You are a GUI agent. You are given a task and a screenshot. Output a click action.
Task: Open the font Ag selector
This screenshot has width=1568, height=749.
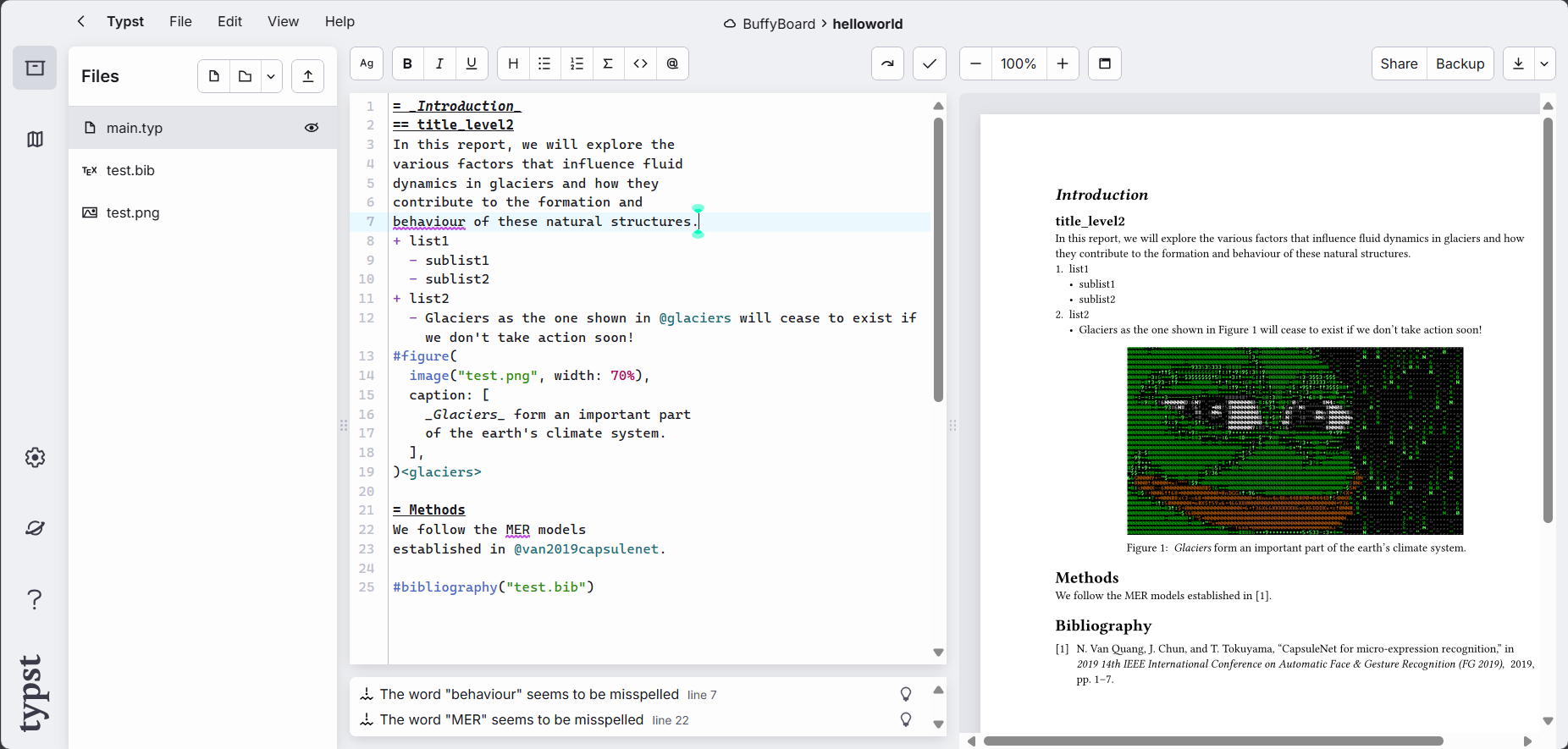coord(367,63)
